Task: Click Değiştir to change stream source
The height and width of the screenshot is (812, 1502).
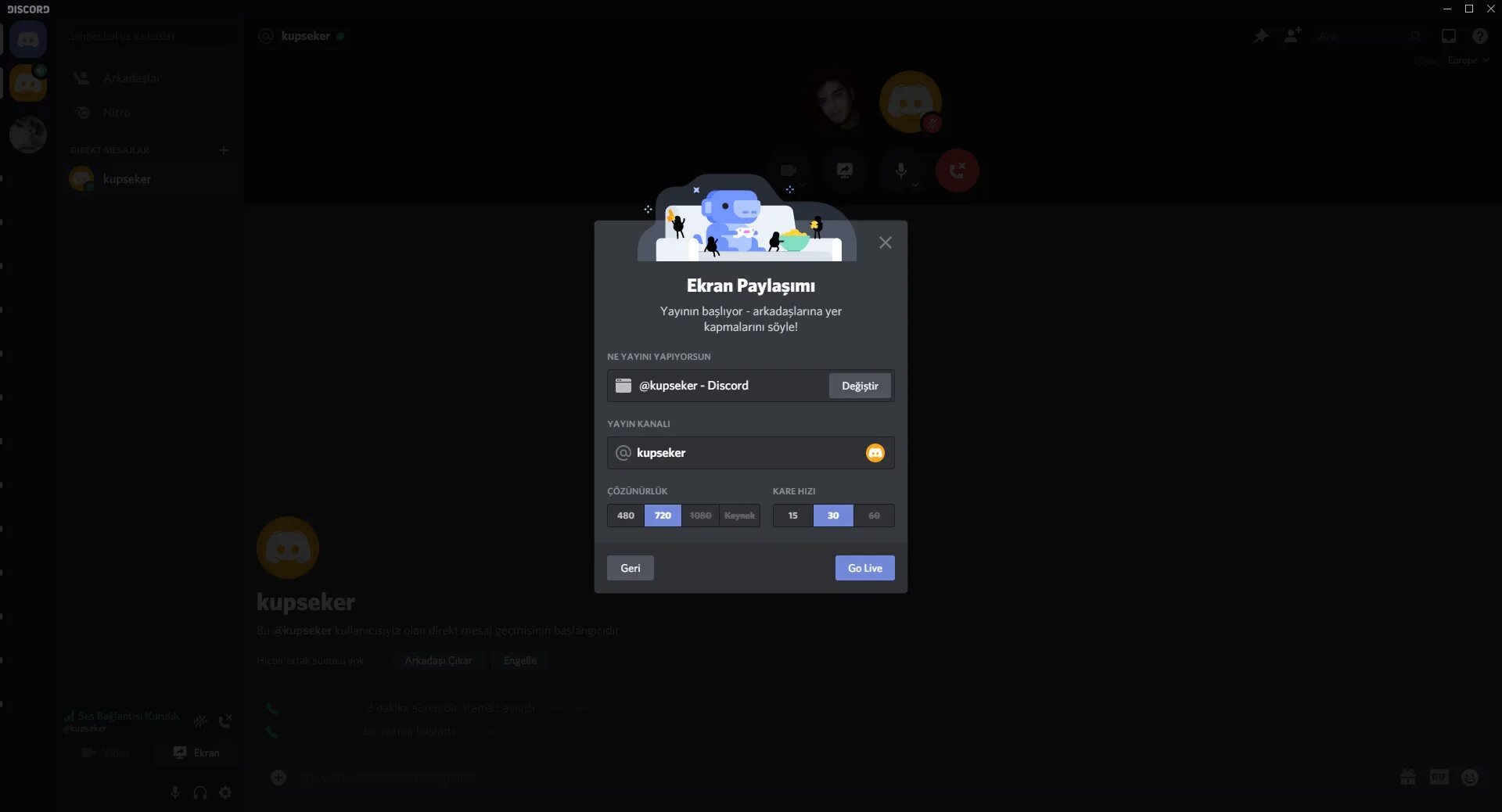Action: [x=860, y=386]
